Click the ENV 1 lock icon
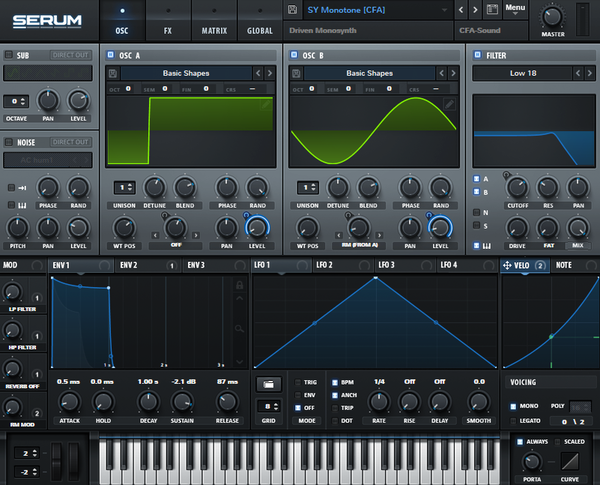Screen dimensions: 600x485 click(x=240, y=285)
